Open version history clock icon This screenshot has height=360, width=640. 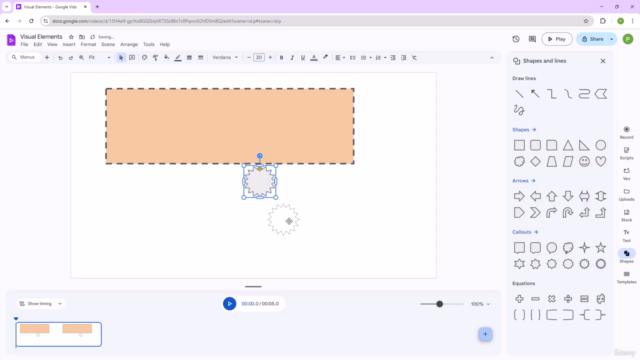(x=516, y=39)
